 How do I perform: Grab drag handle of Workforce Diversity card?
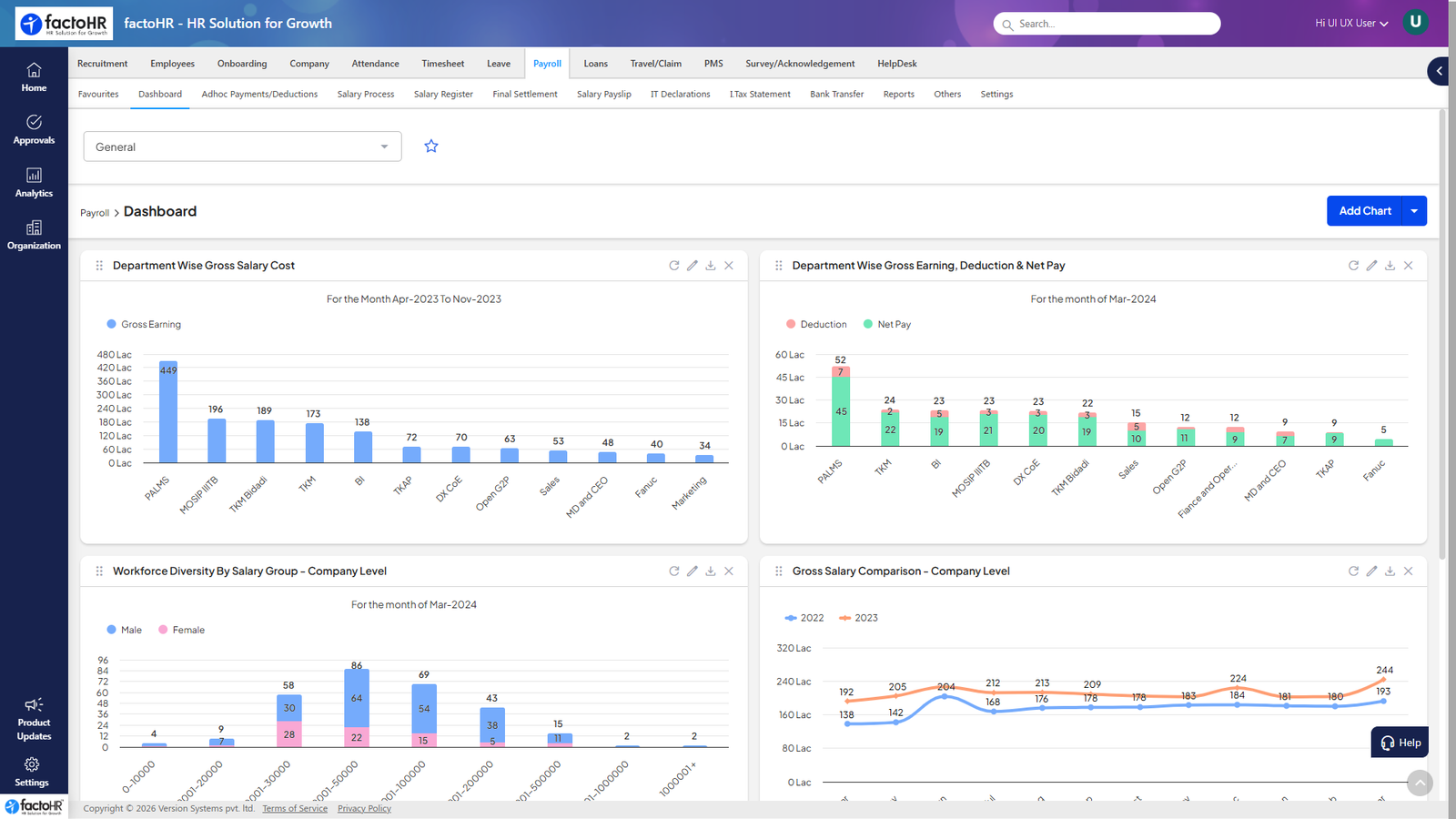pos(99,571)
